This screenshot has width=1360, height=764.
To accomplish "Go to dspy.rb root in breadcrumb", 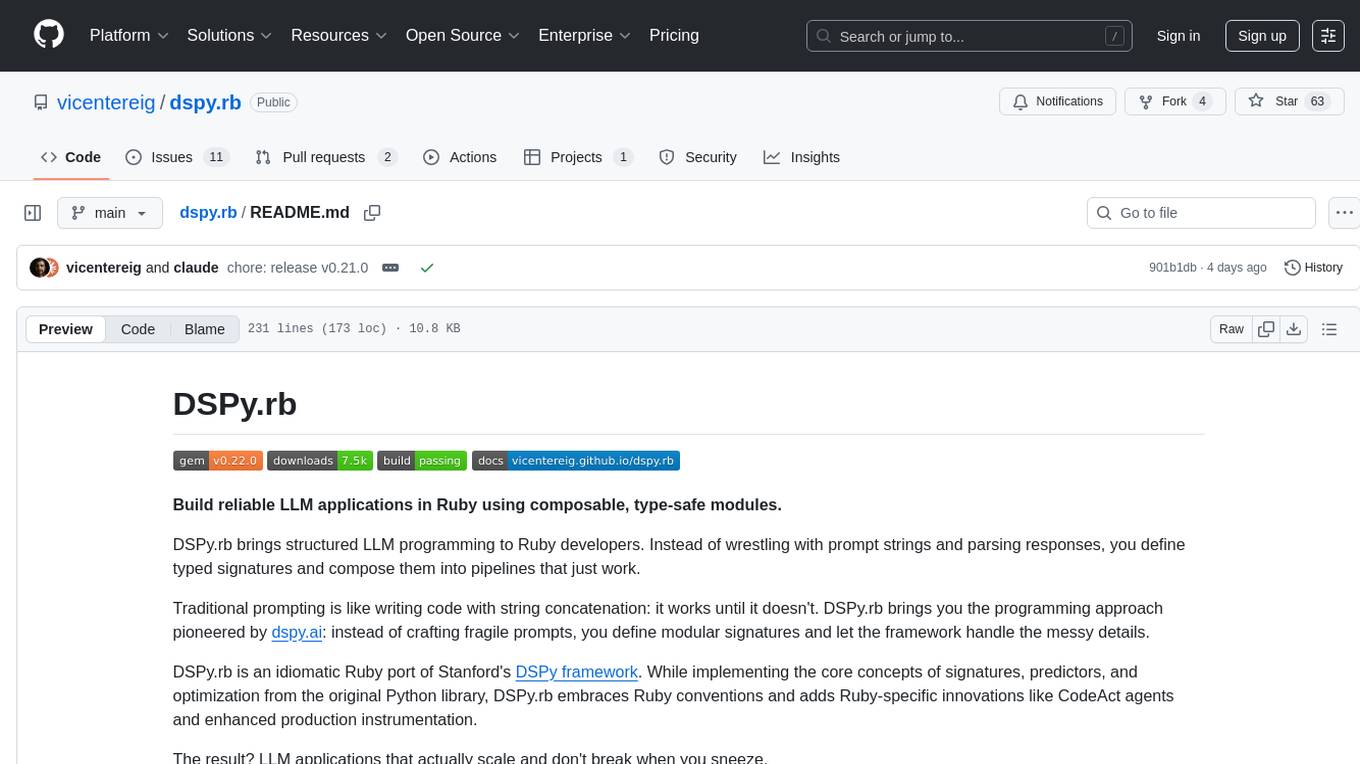I will click(208, 212).
